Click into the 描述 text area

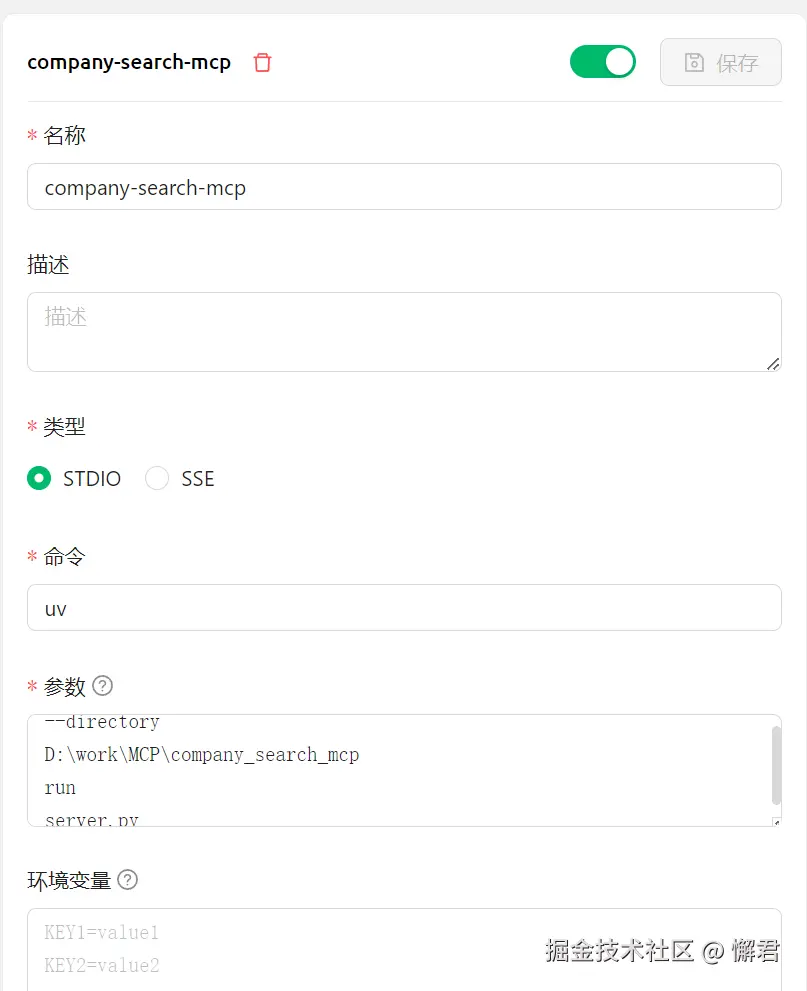pos(404,332)
